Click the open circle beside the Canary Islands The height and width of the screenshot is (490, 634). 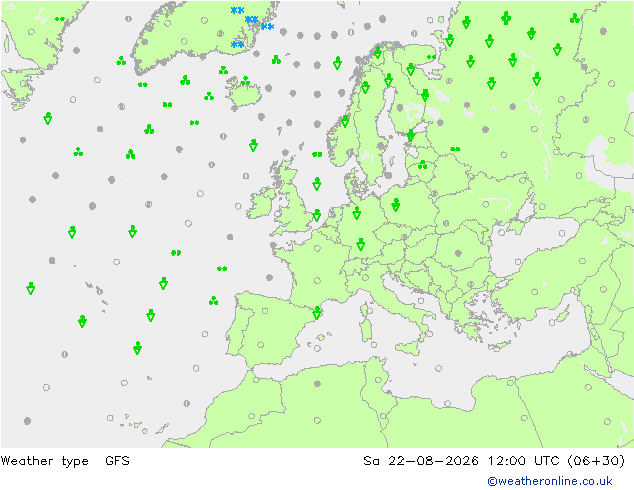110,418
